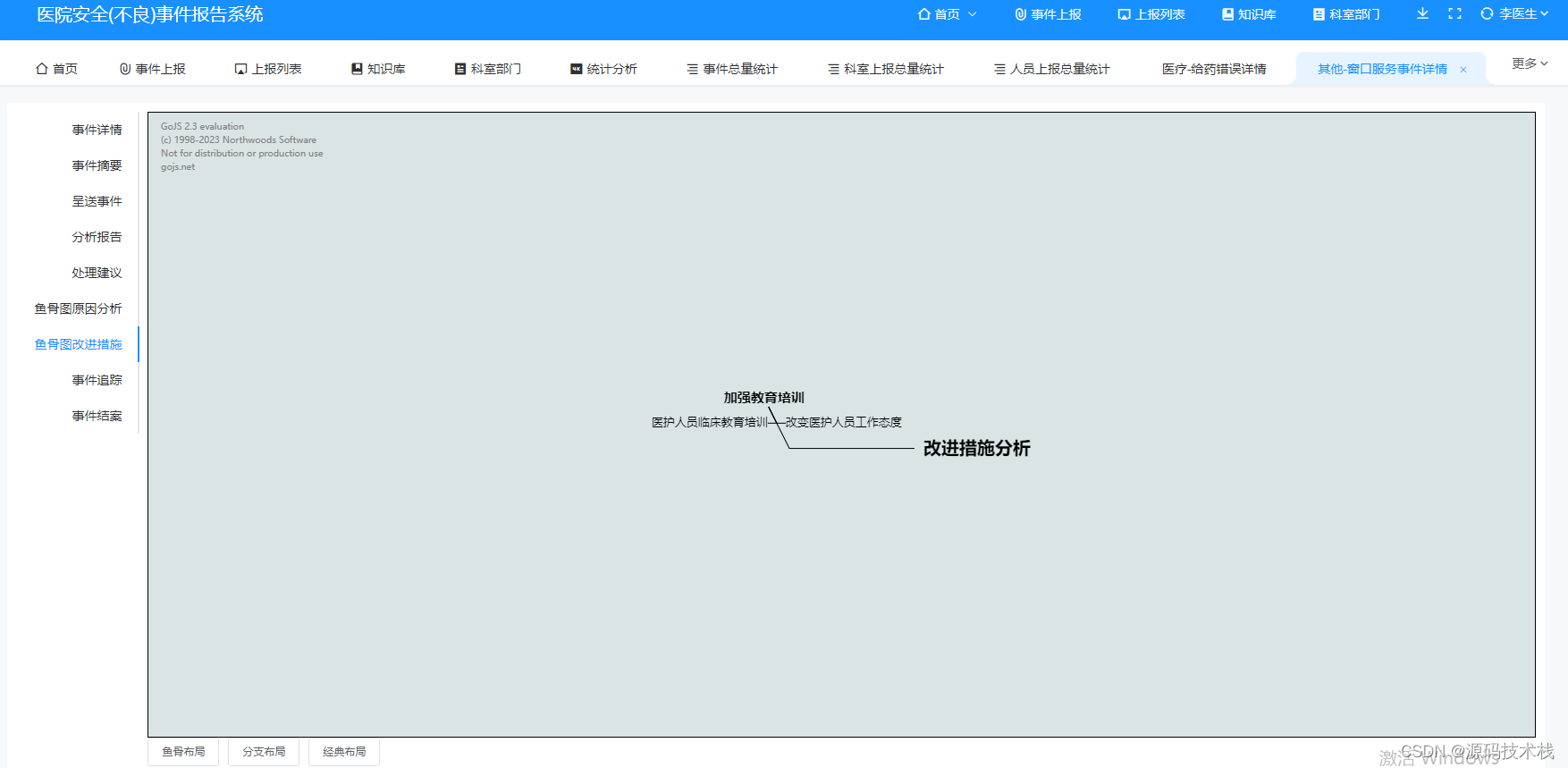Click the download icon in header
Viewport: 1568px width, 768px height.
[1422, 13]
